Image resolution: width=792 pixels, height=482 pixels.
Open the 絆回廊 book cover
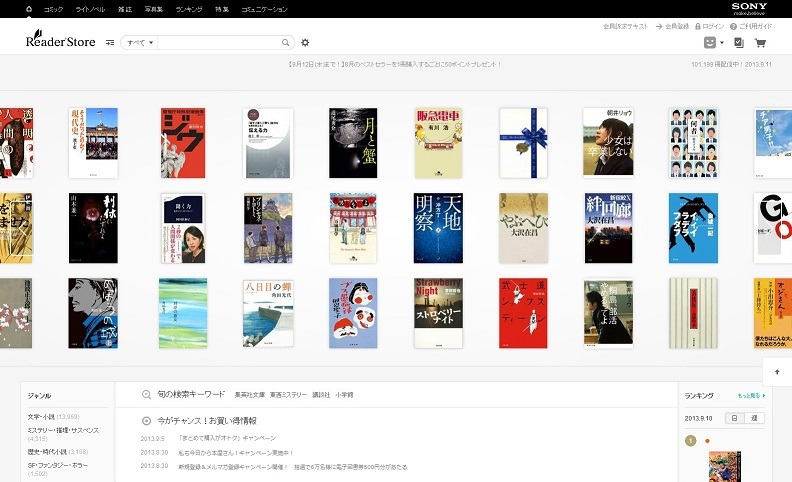point(608,228)
